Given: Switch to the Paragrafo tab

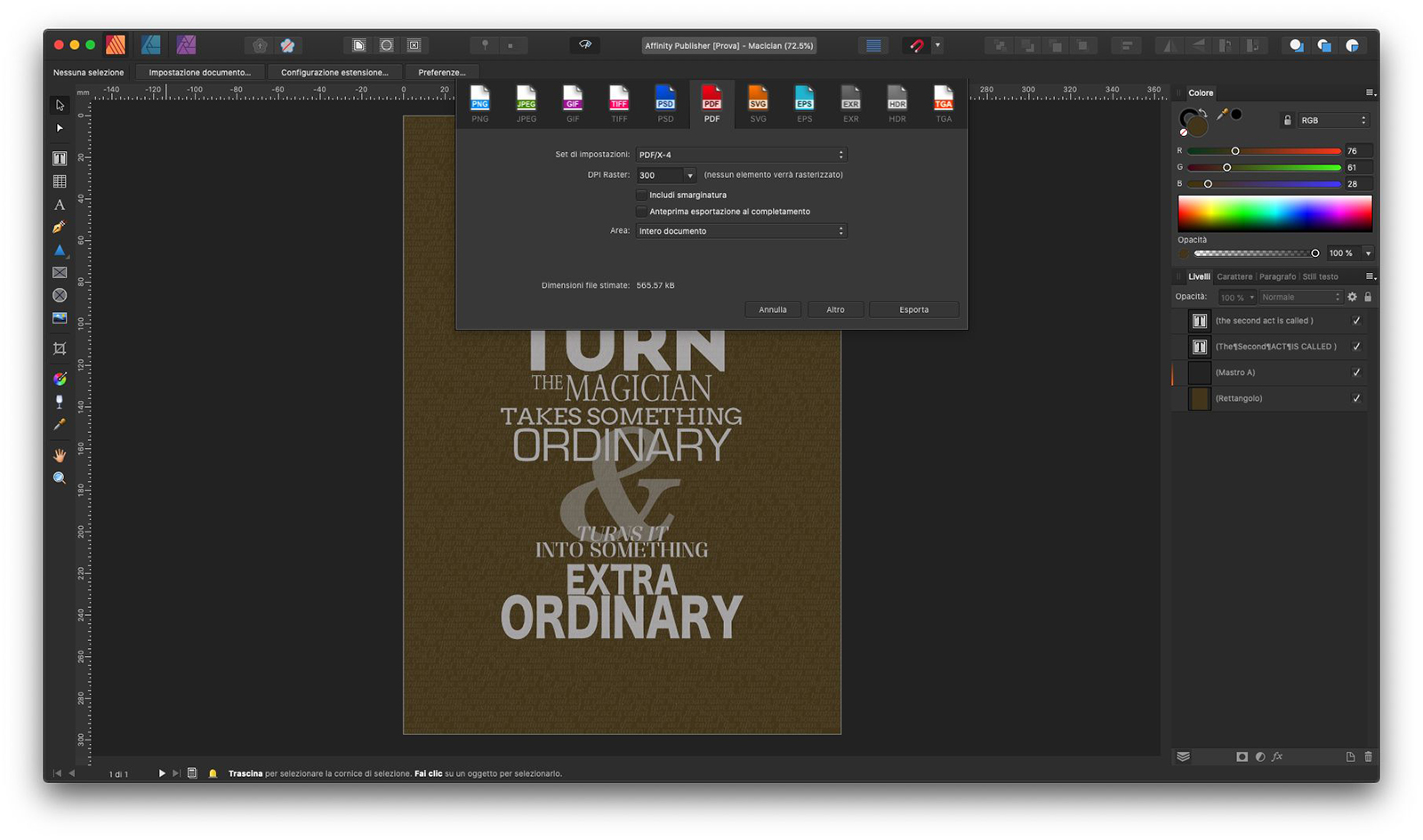Looking at the screenshot, I should point(1277,276).
